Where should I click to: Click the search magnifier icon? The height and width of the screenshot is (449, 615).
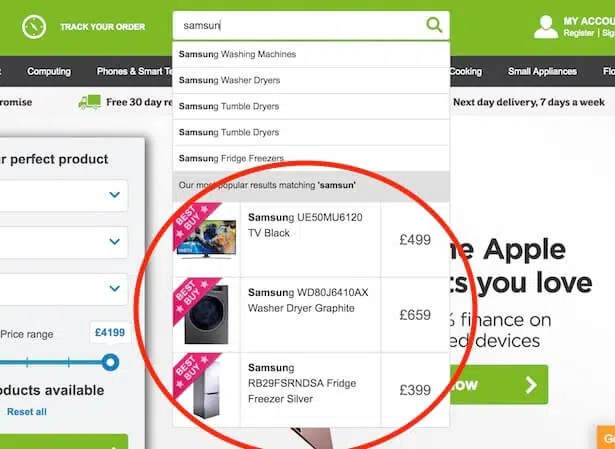[434, 25]
